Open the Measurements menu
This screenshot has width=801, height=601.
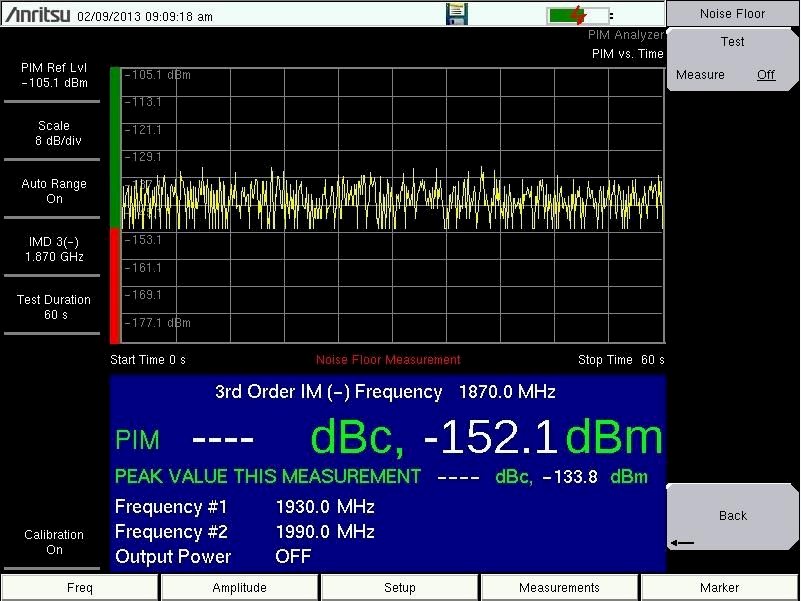point(559,588)
